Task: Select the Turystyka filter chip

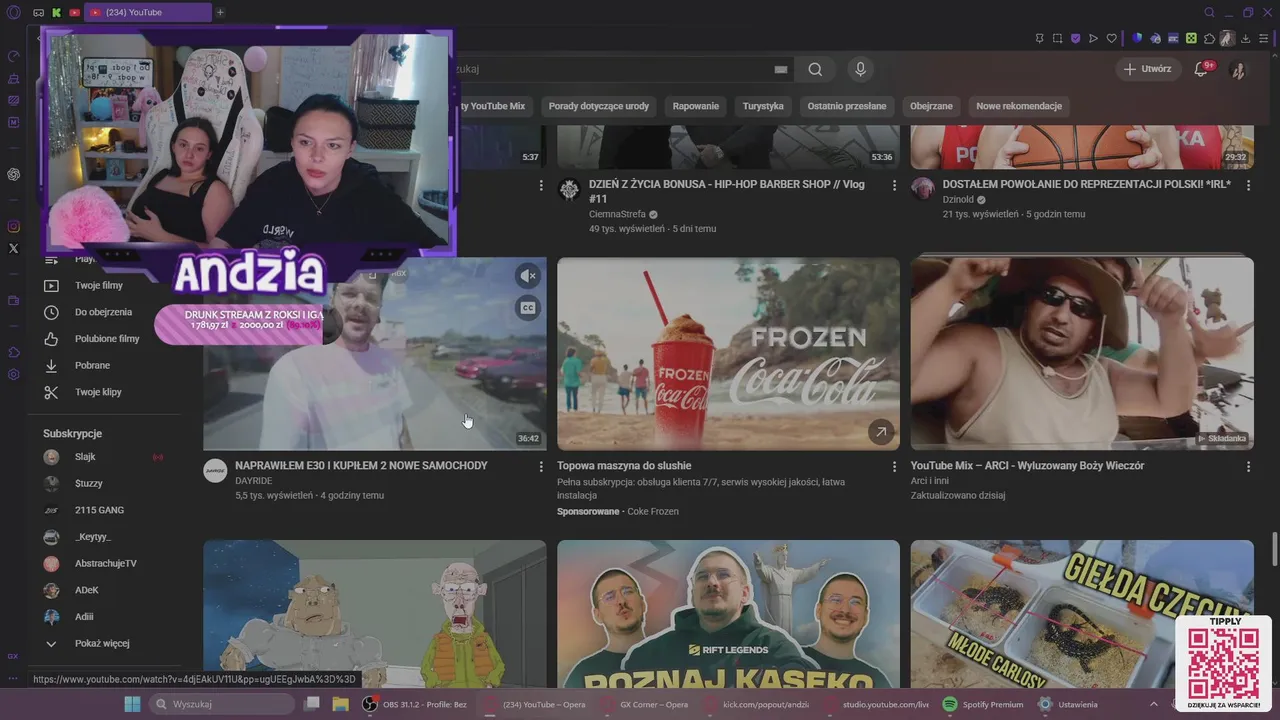Action: click(763, 106)
